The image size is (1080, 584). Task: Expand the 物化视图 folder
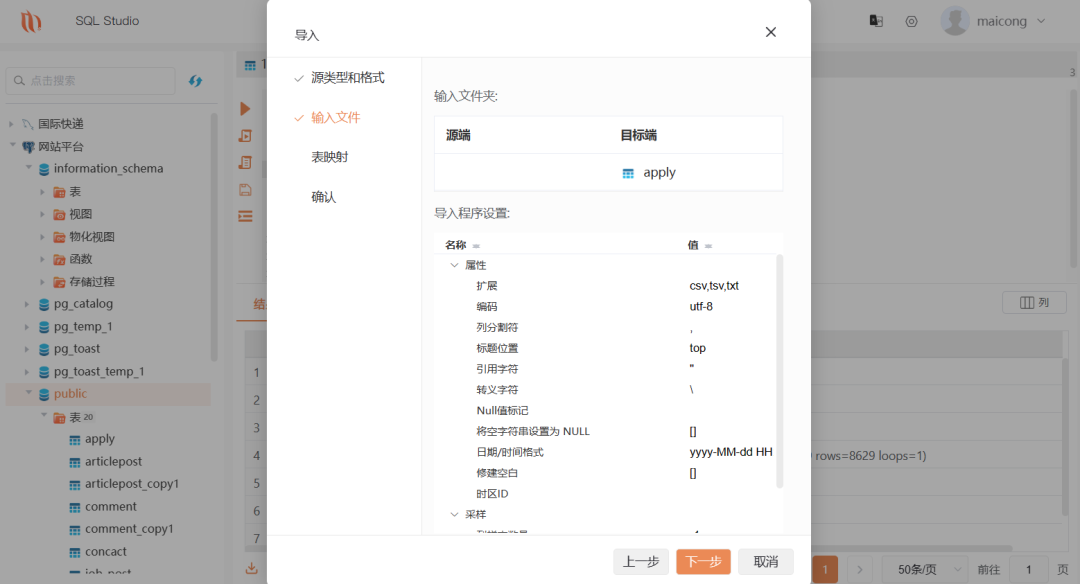point(43,237)
